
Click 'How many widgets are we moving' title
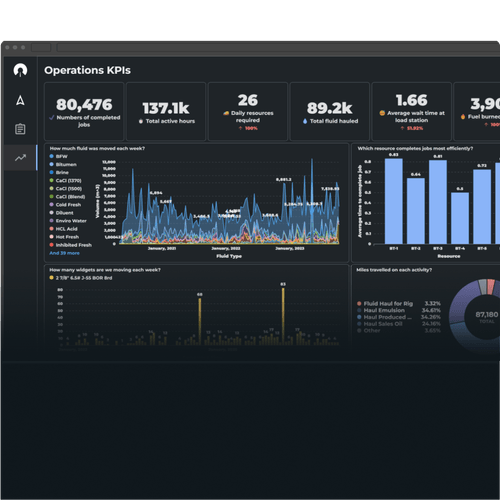(105, 270)
